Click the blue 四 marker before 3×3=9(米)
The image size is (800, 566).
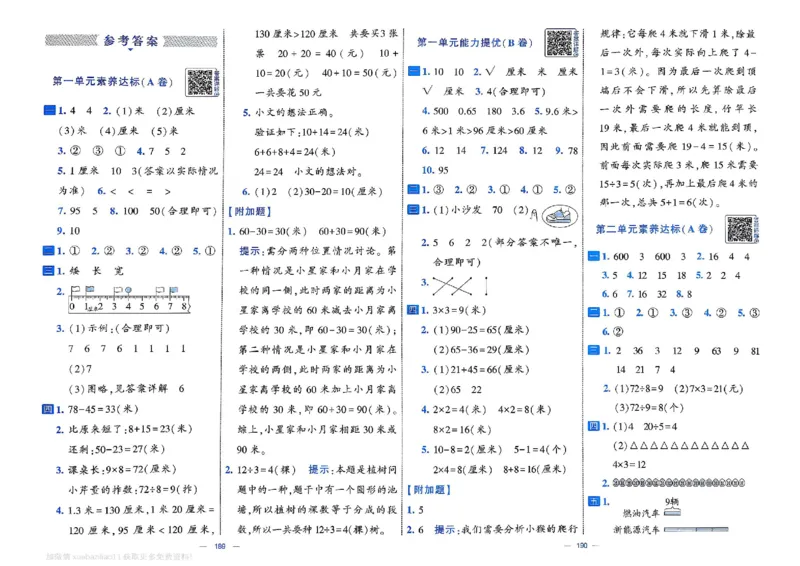412,310
